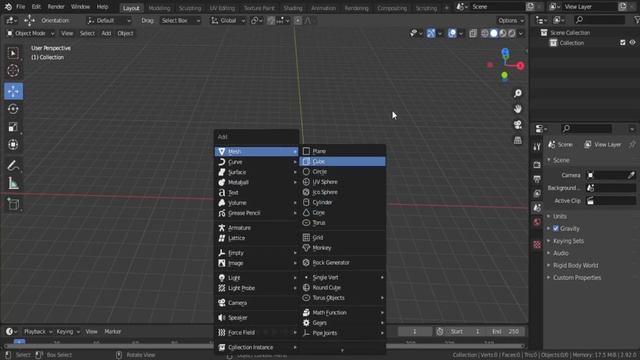Toggle snapping magnet in header

pos(271,20)
